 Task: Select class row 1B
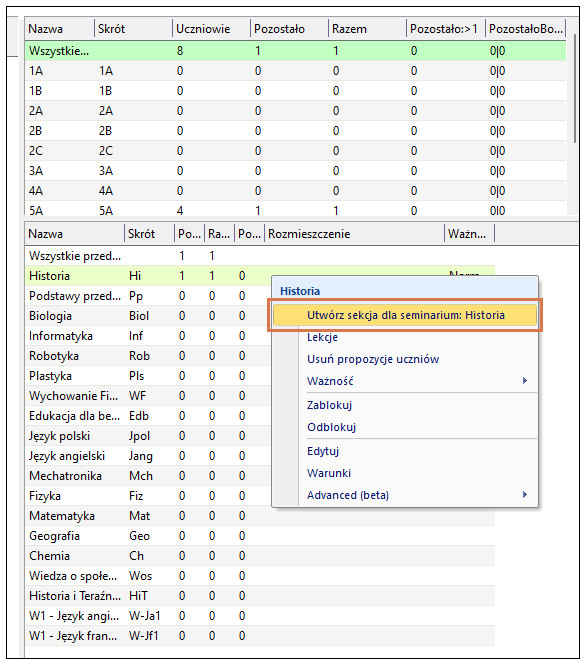296,91
